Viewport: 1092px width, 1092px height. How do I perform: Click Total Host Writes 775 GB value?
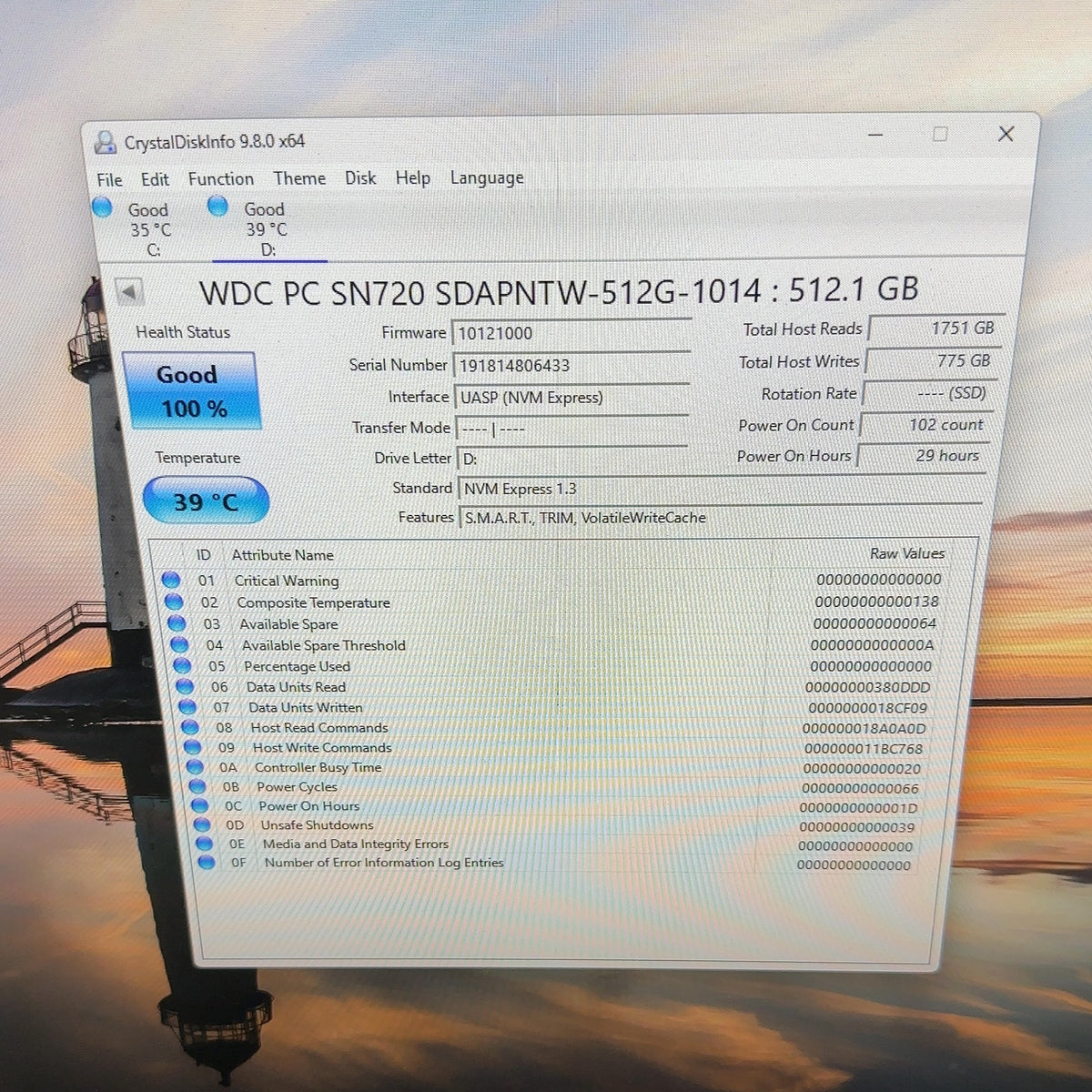coord(932,361)
